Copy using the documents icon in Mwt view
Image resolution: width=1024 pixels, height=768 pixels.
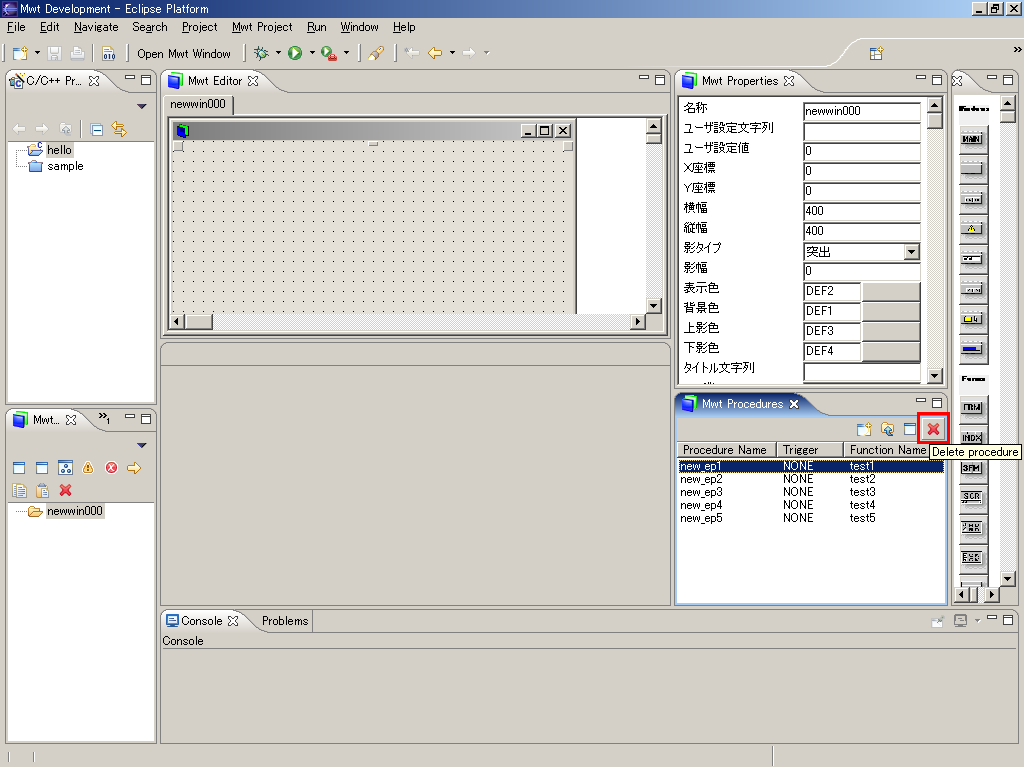click(20, 490)
